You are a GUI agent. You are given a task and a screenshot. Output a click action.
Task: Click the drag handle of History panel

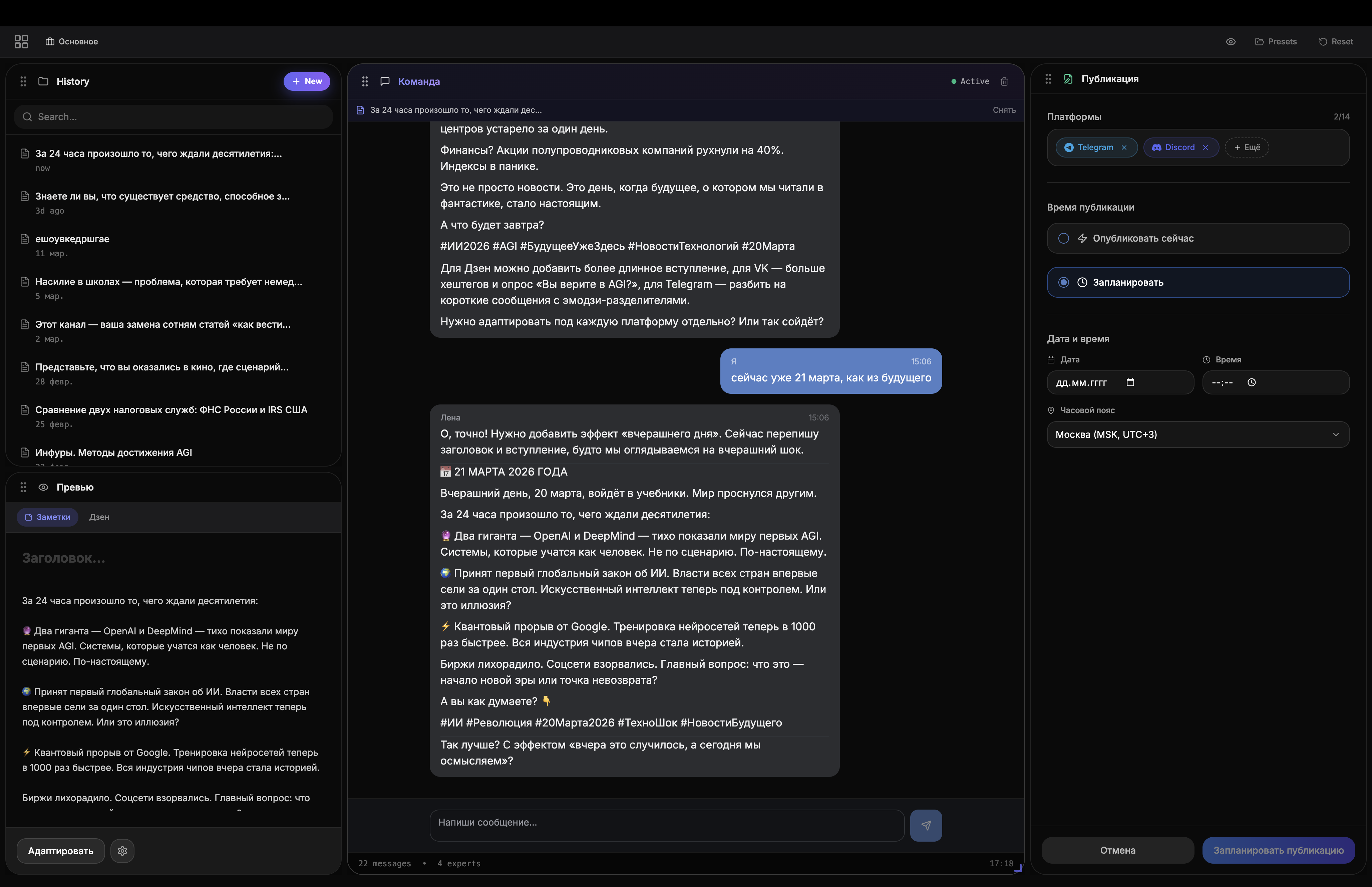[x=23, y=81]
